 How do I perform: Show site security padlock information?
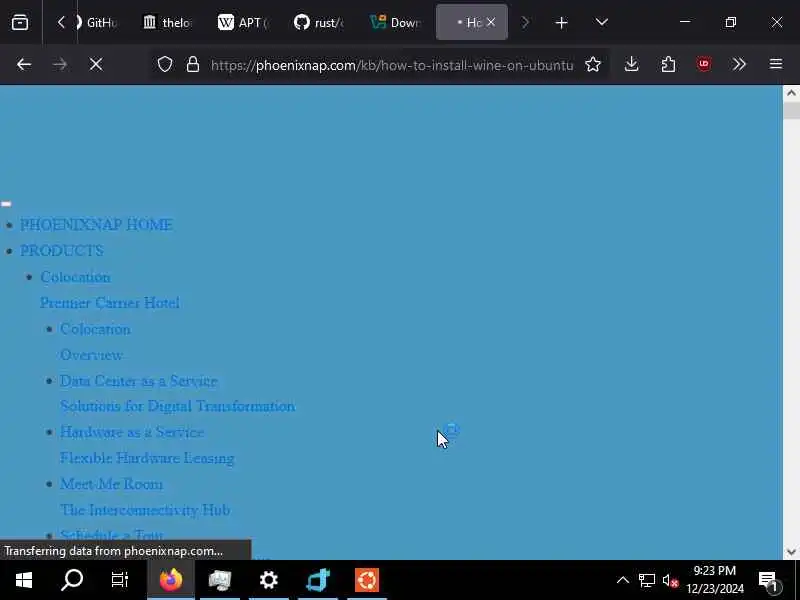click(193, 64)
